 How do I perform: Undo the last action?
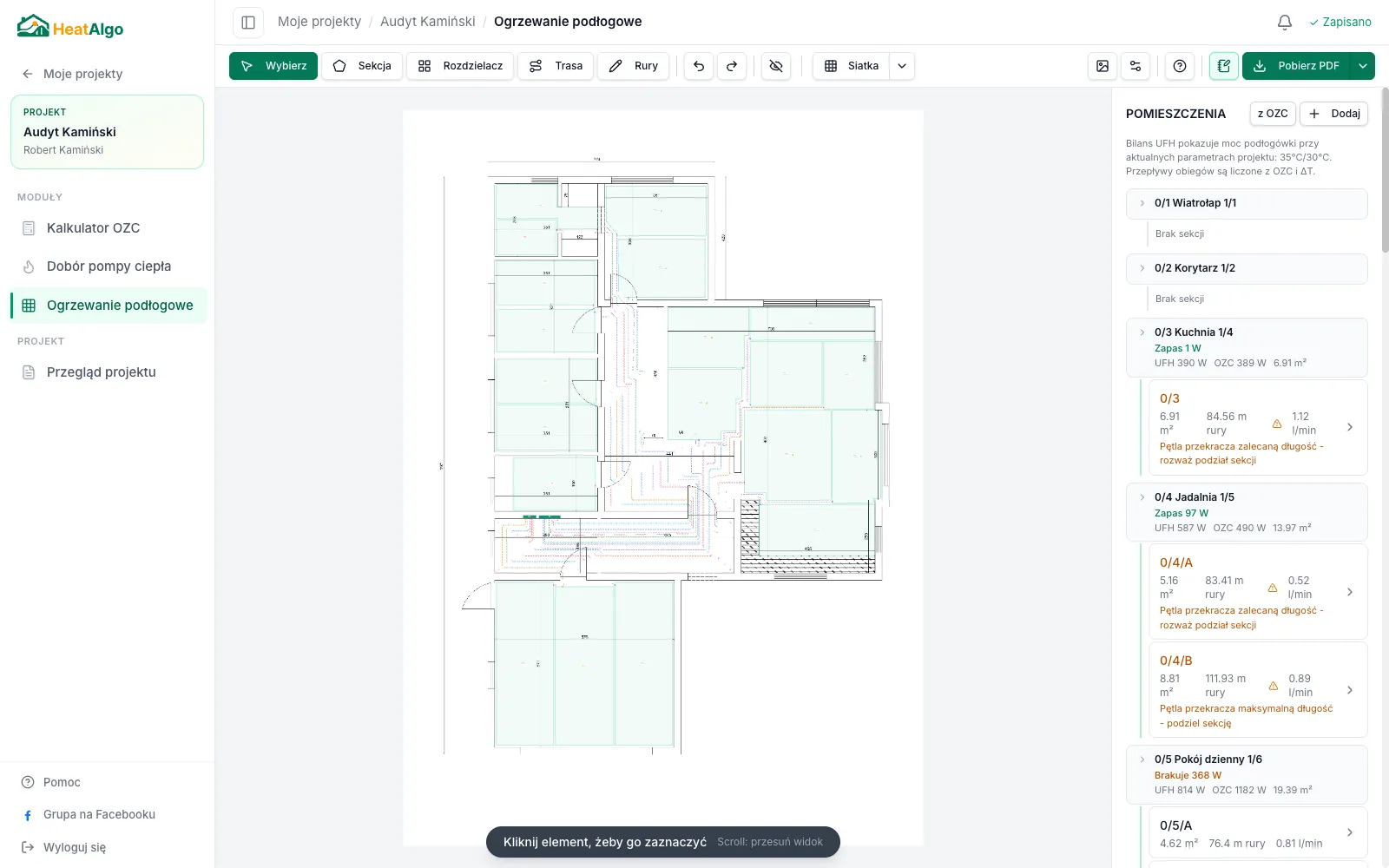coord(699,66)
